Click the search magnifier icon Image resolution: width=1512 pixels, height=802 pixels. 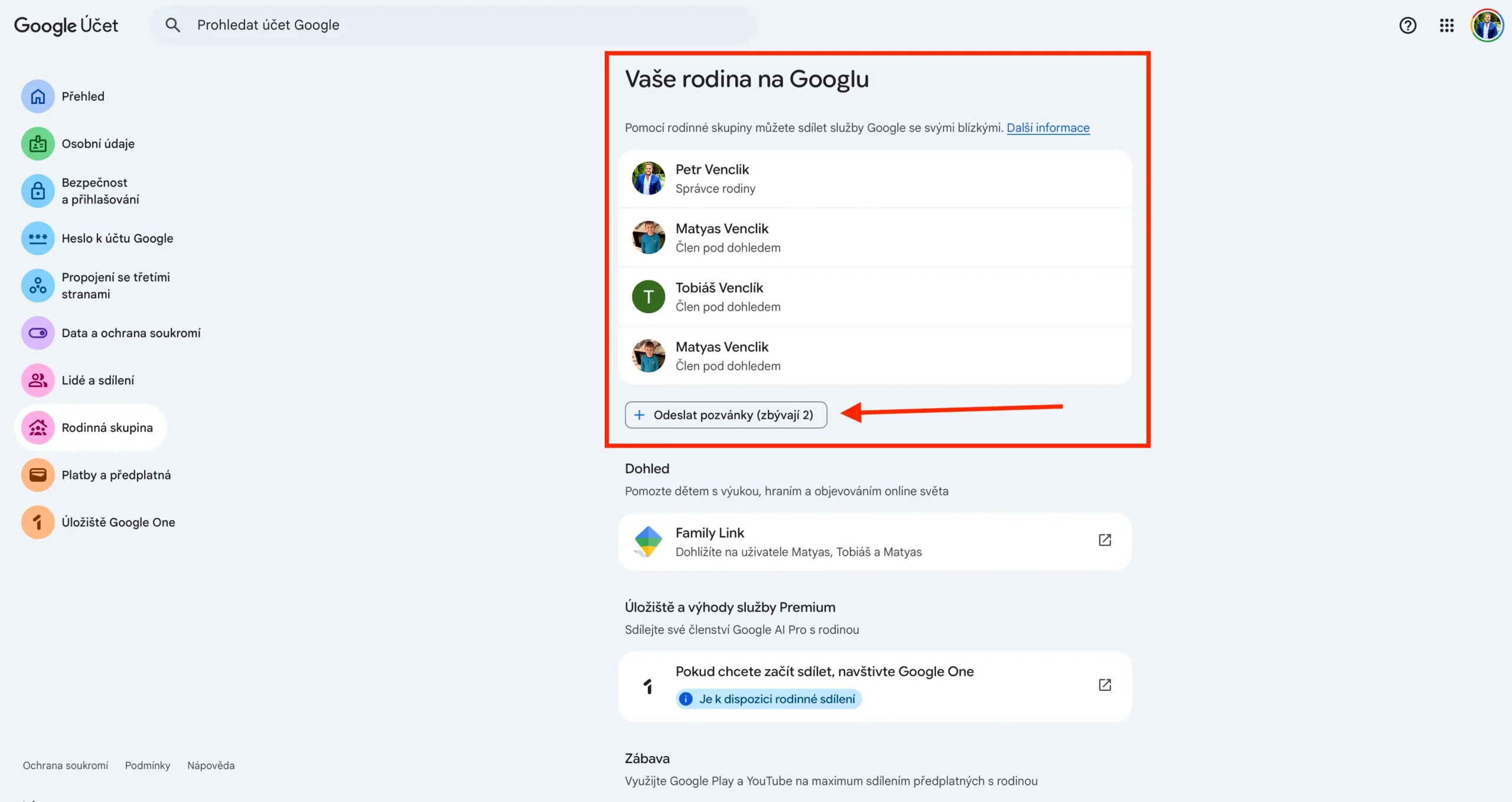click(173, 24)
